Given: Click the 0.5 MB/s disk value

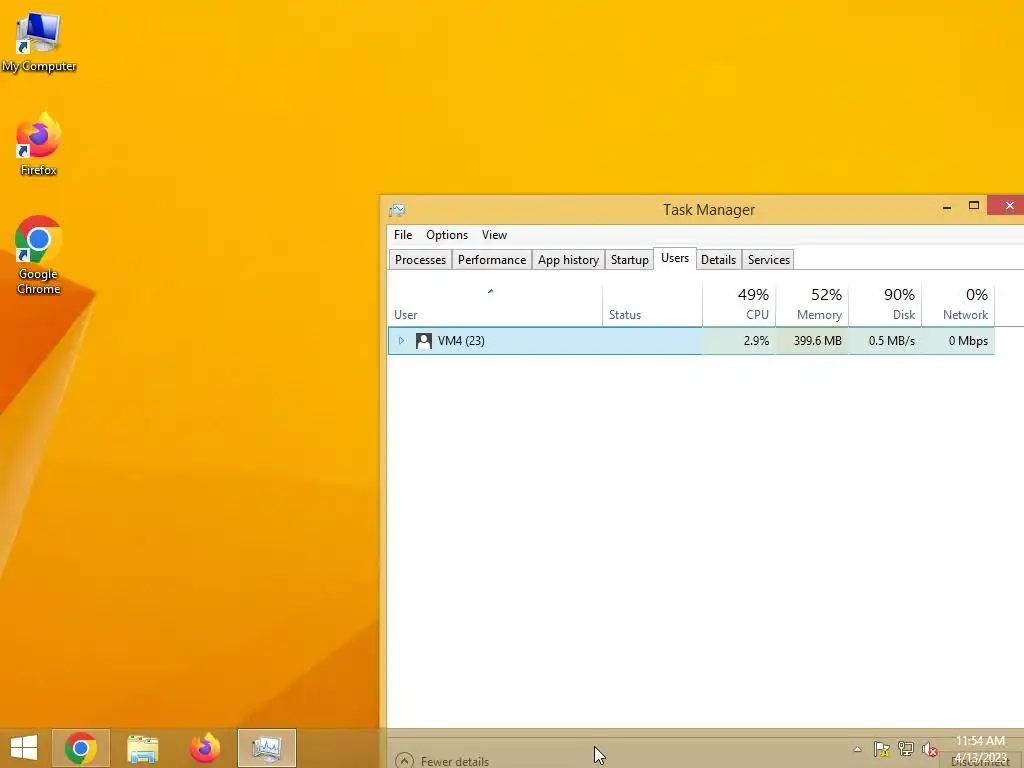Looking at the screenshot, I should [x=891, y=341].
